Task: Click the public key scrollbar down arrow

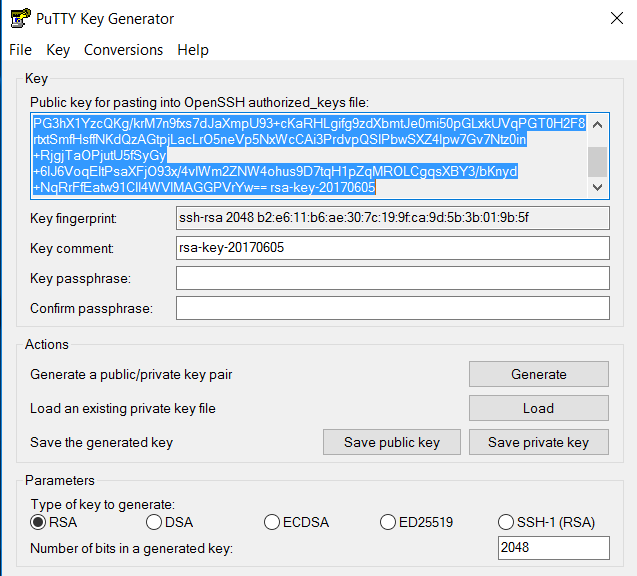Action: point(598,187)
